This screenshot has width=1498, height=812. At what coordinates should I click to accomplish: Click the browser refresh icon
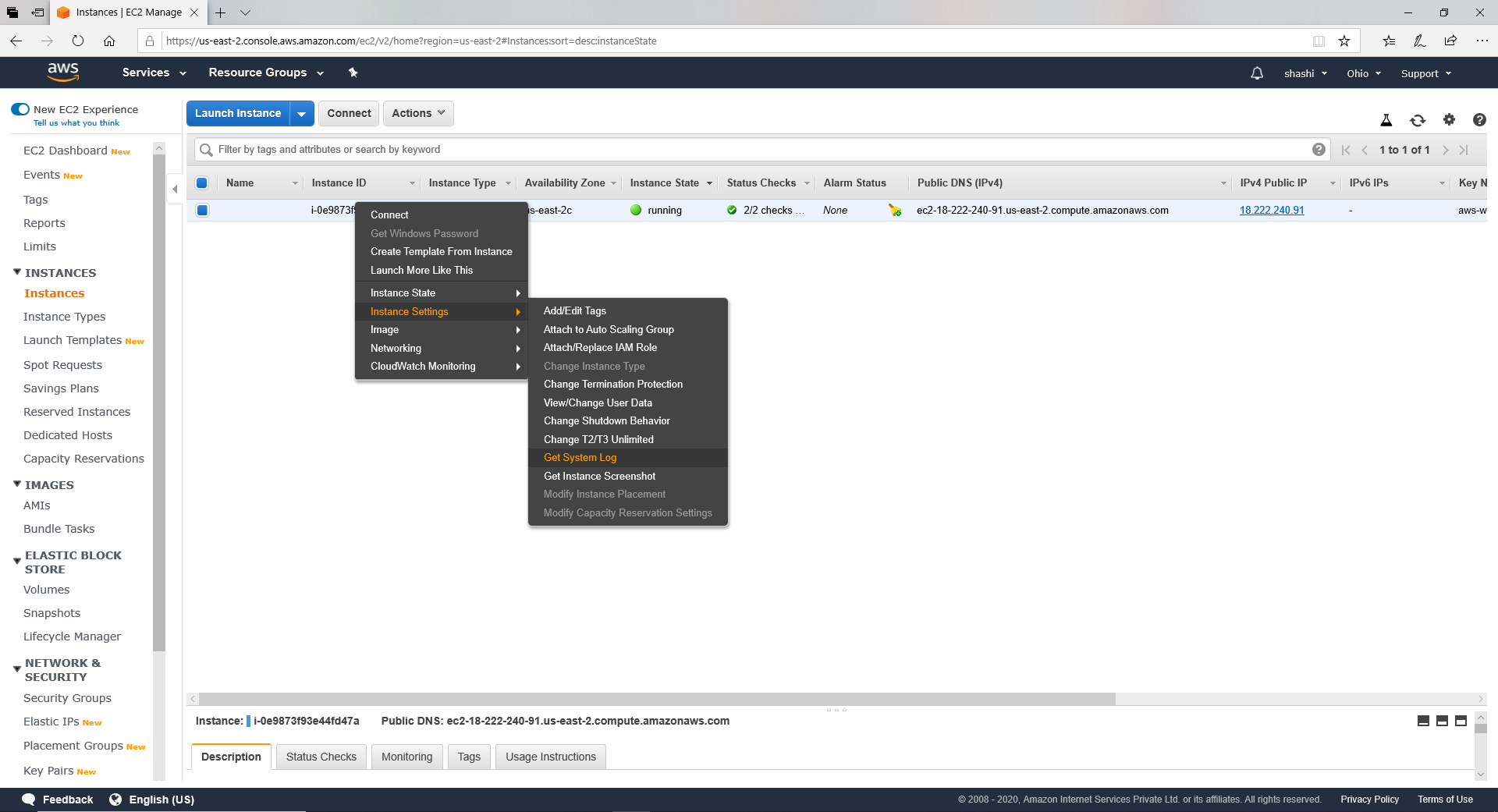click(x=77, y=41)
